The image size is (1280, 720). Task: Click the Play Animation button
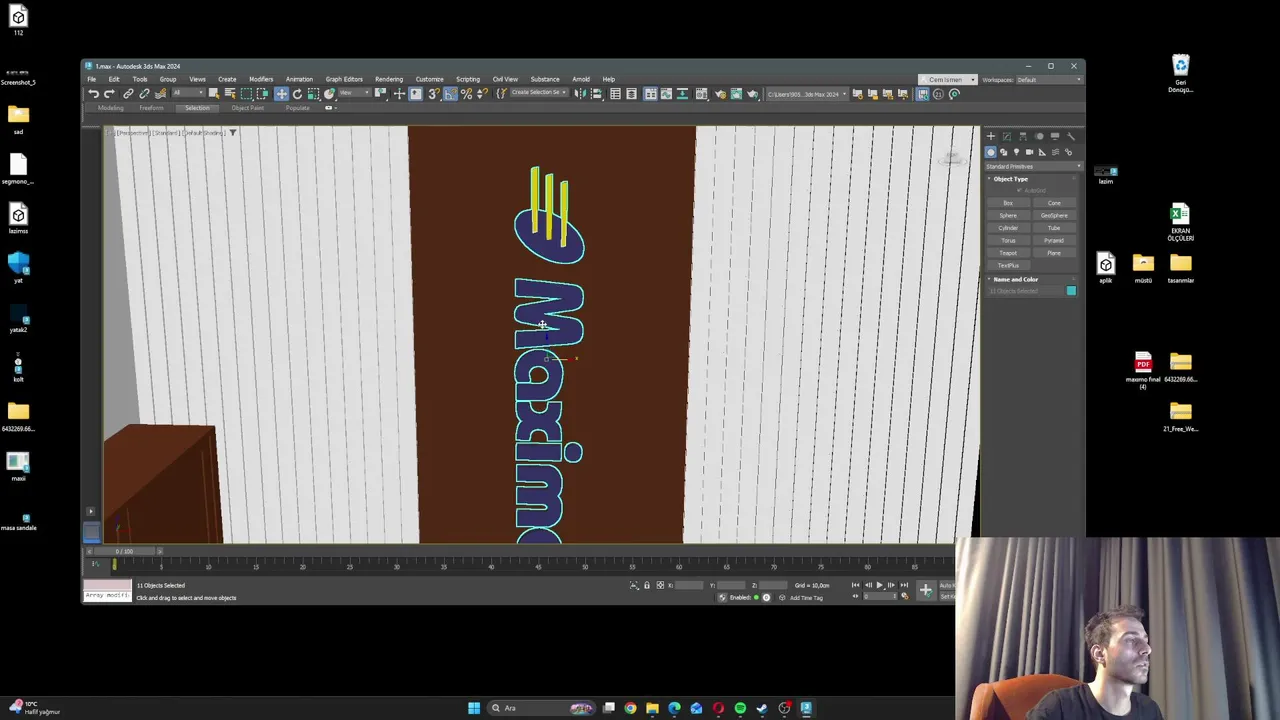879,585
